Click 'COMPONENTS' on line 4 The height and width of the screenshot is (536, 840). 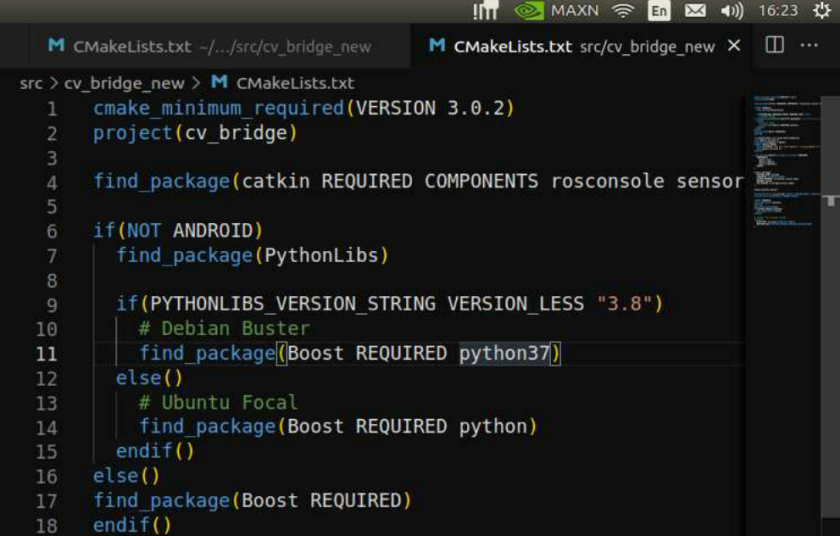click(481, 182)
